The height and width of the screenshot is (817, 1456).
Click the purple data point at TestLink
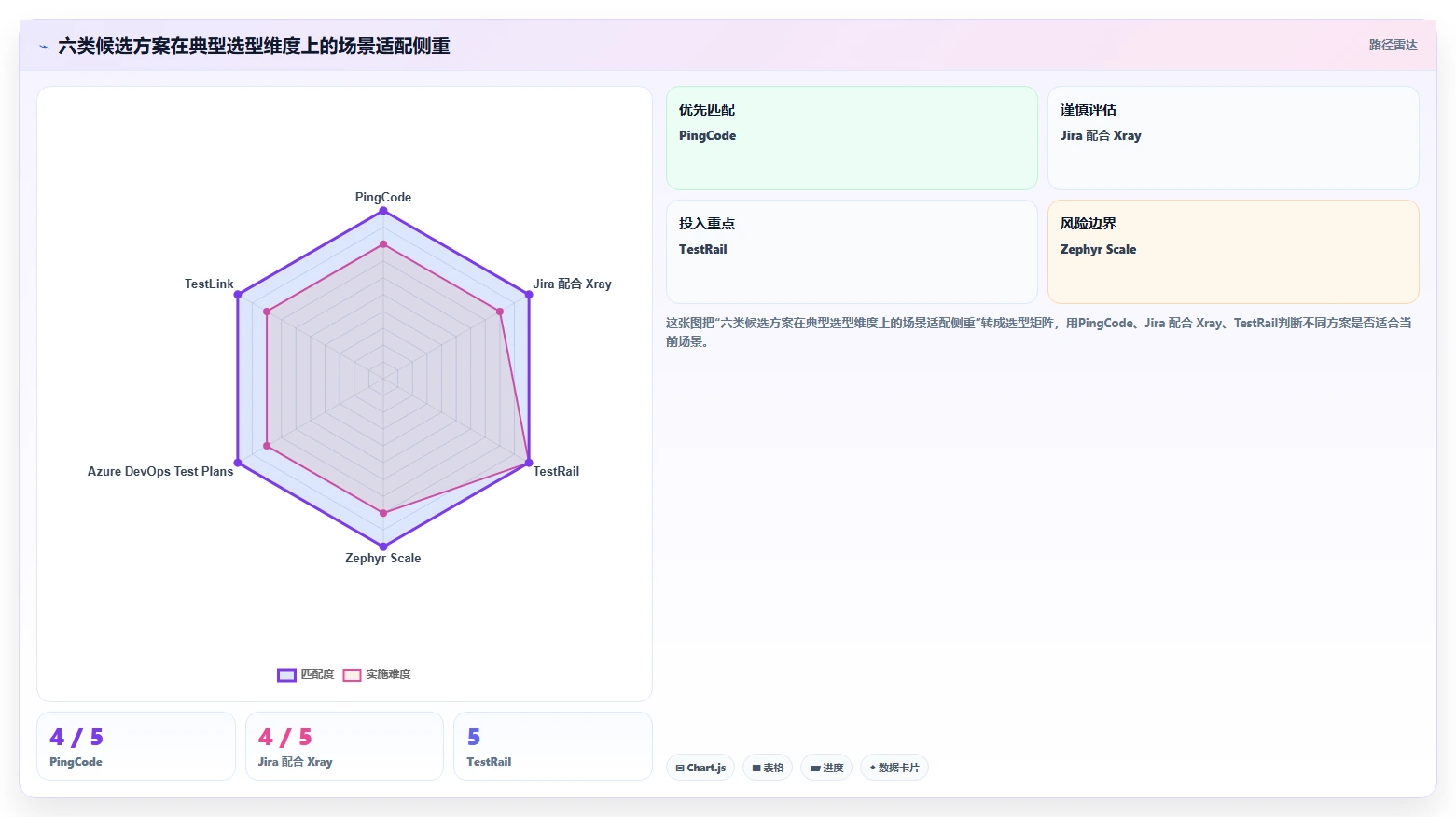click(x=238, y=295)
